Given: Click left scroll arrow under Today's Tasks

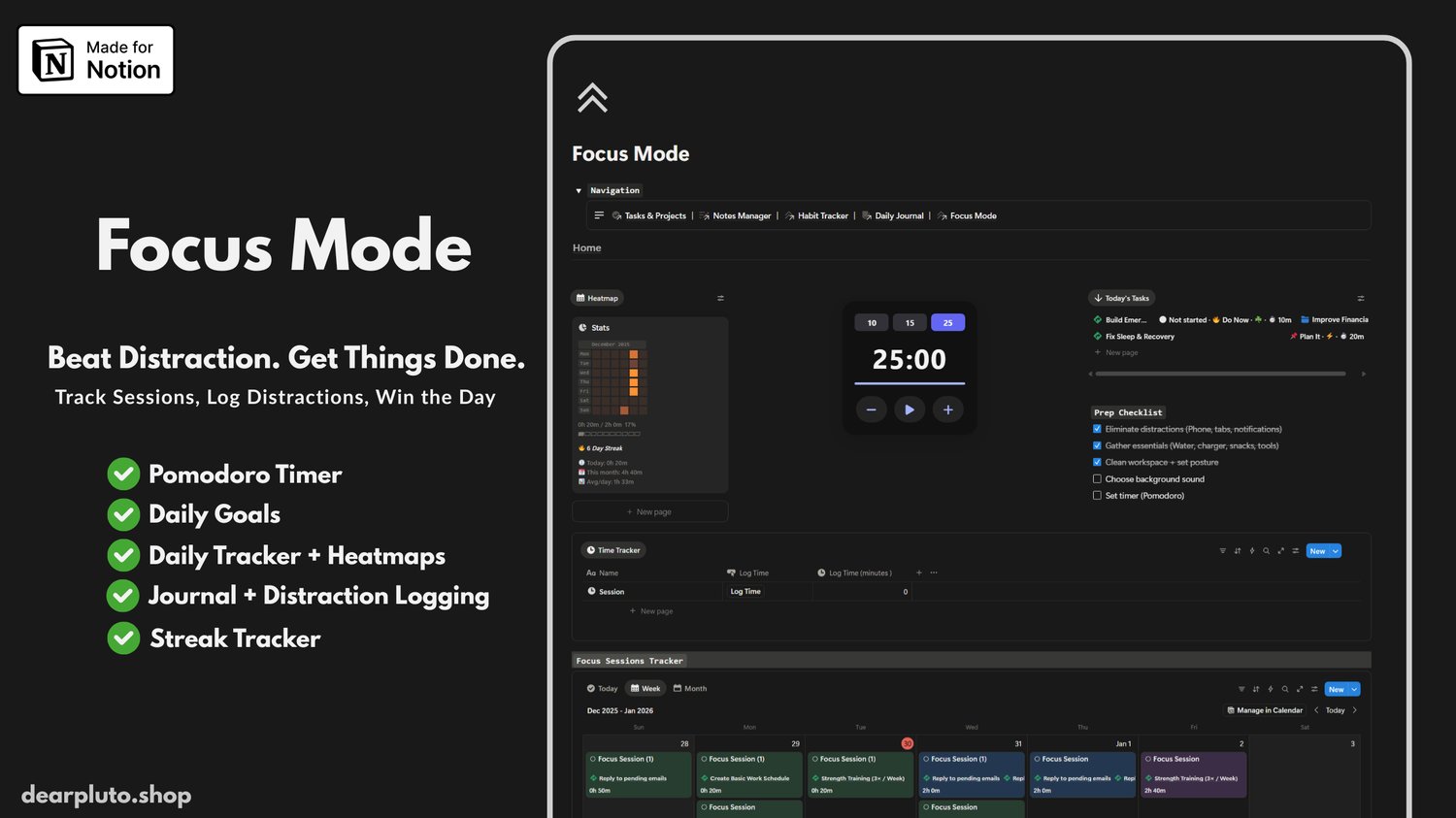Looking at the screenshot, I should point(1090,374).
